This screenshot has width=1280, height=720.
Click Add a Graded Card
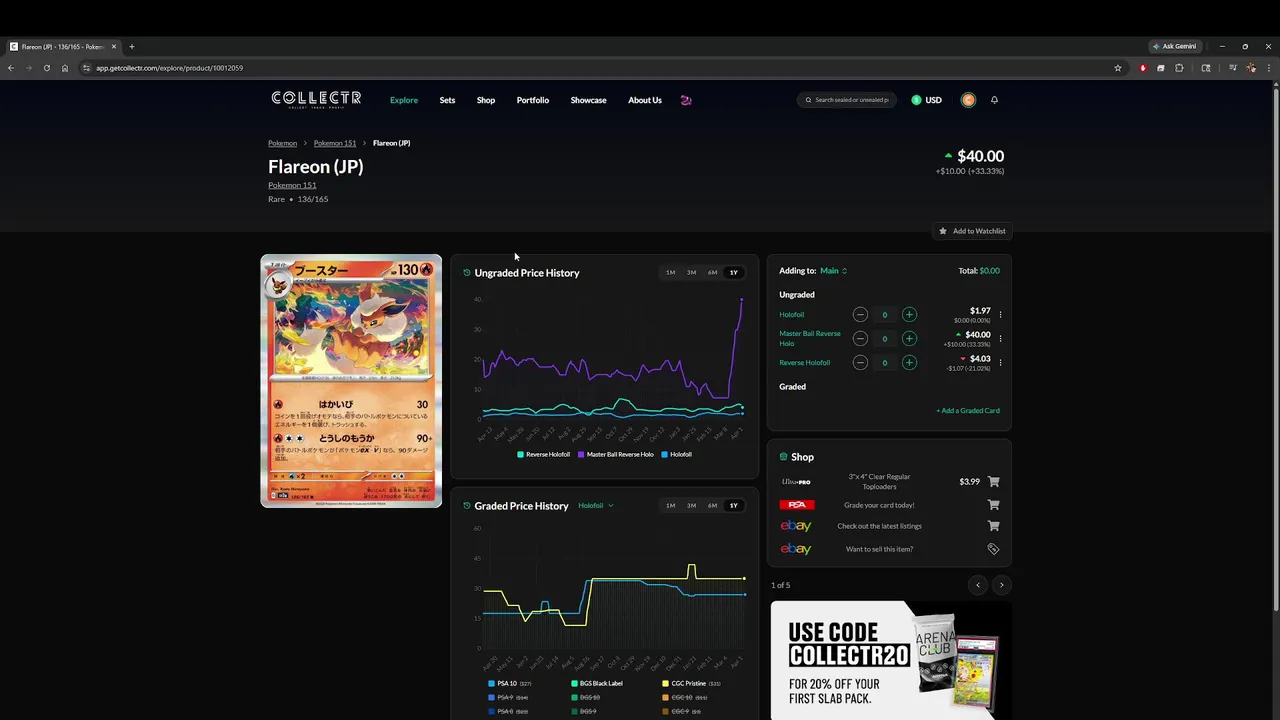coord(968,411)
